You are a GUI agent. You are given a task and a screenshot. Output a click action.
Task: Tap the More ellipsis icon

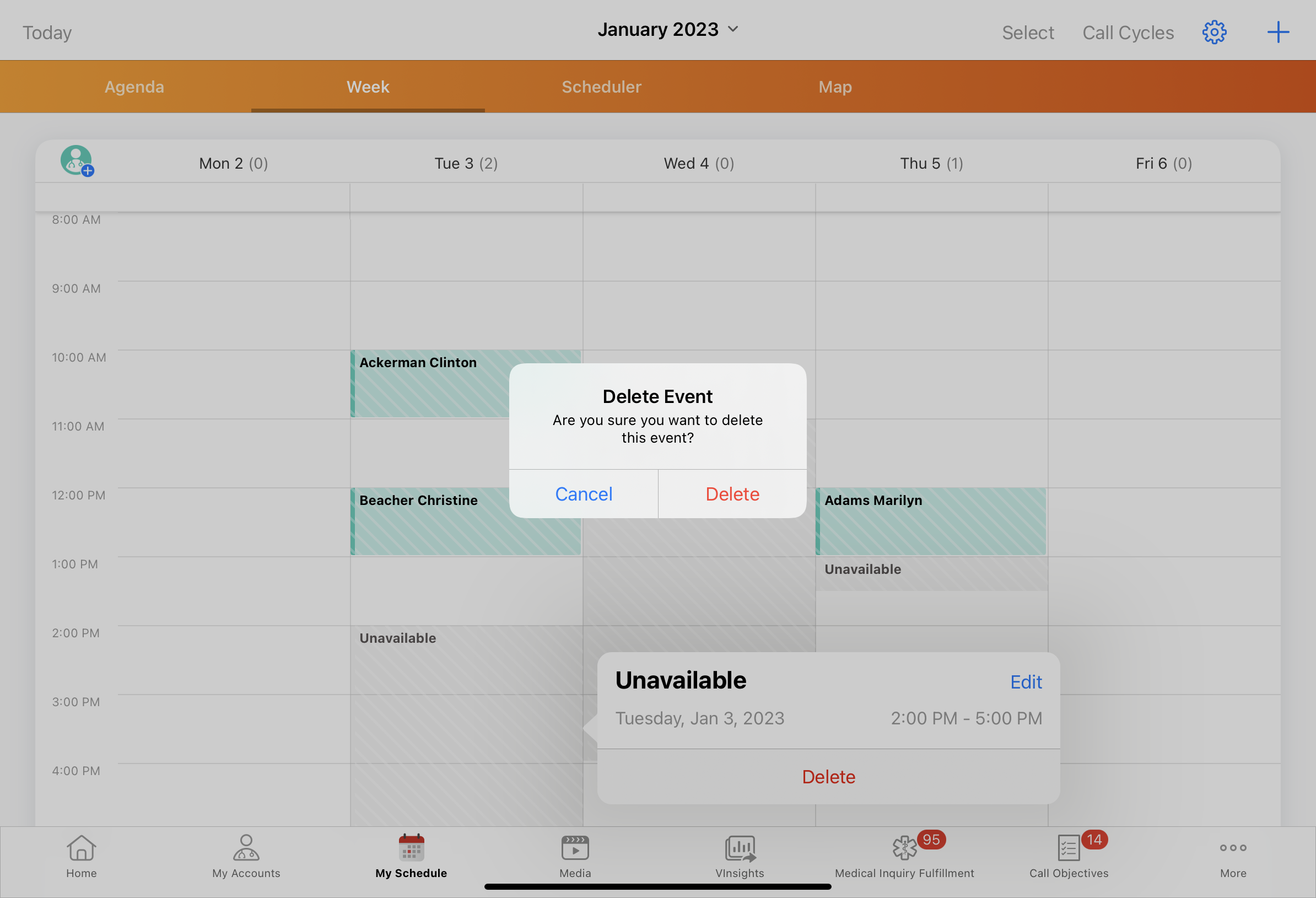[x=1233, y=856]
